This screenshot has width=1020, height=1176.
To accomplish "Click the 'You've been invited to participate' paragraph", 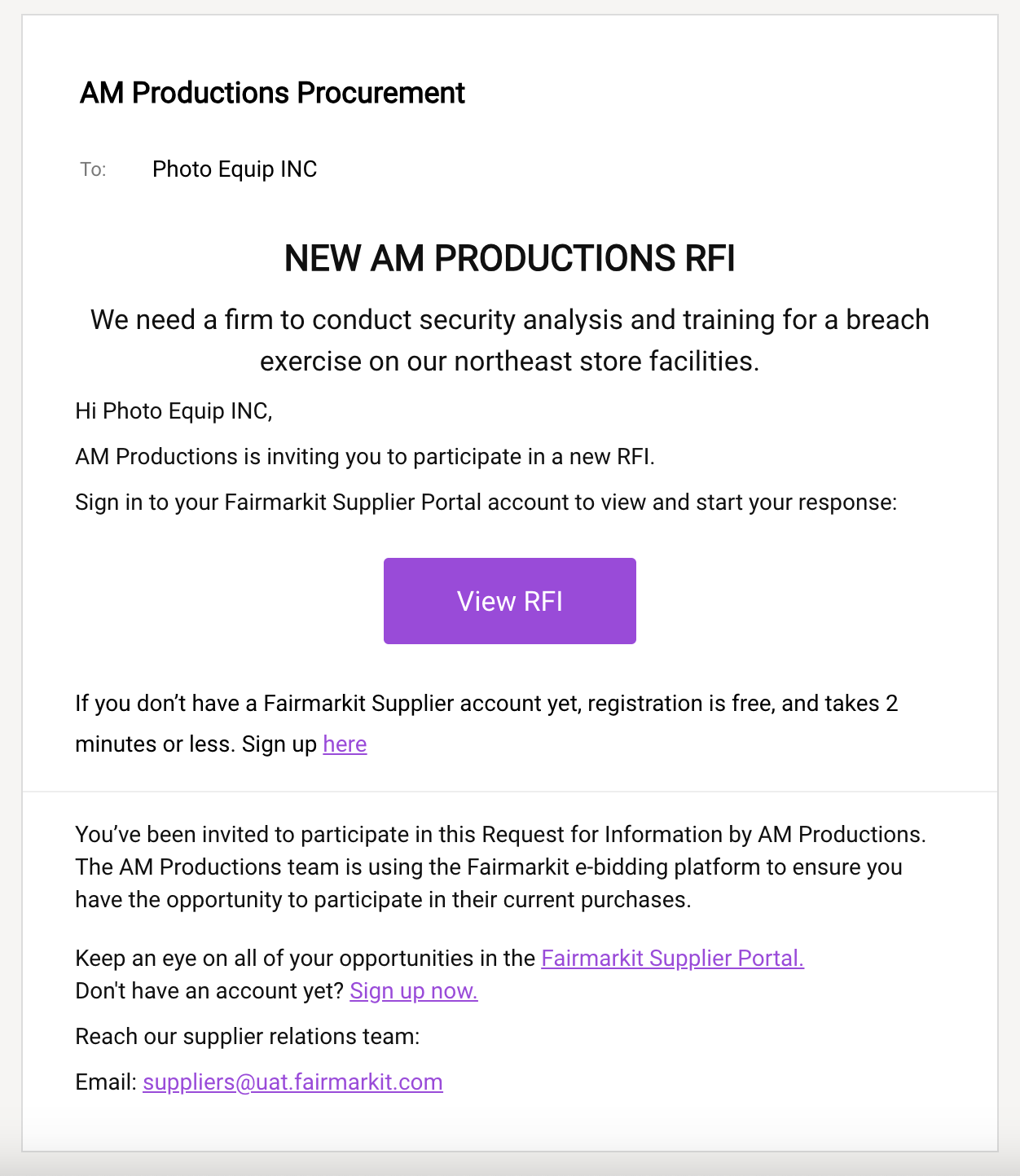I will [x=500, y=867].
